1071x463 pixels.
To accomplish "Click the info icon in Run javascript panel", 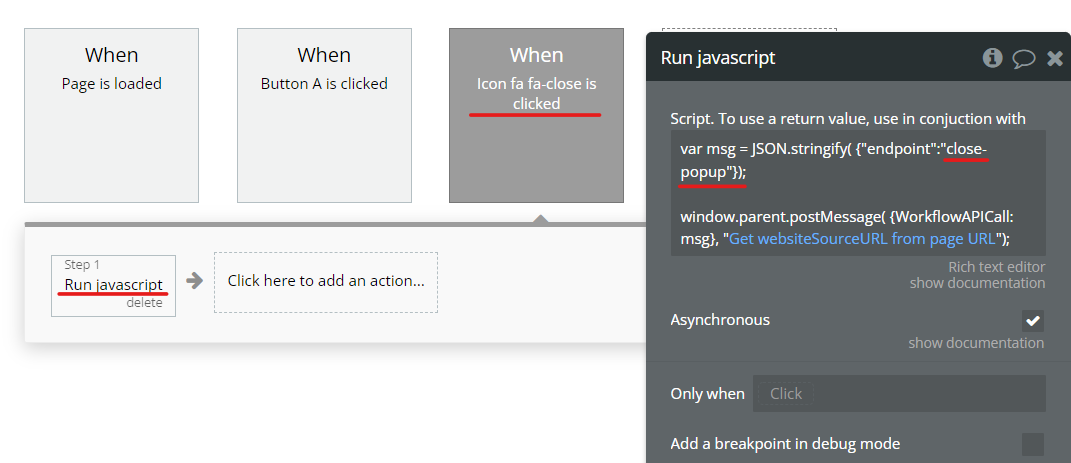I will (x=992, y=58).
